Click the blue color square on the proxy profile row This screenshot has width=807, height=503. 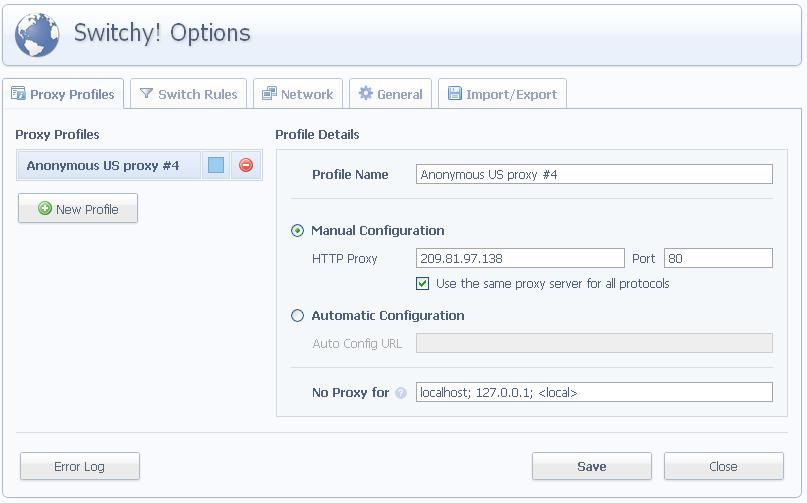[216, 165]
